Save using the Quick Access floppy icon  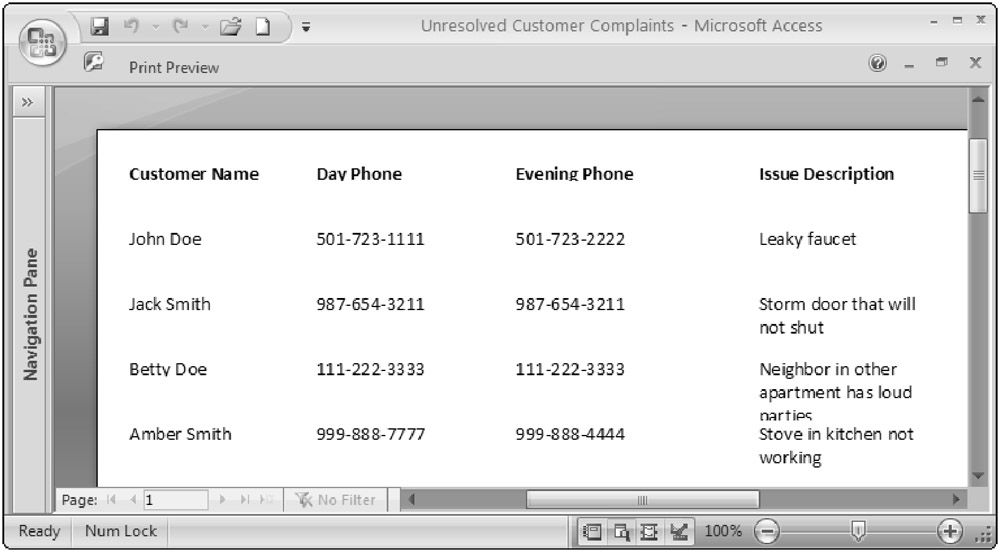(x=99, y=24)
